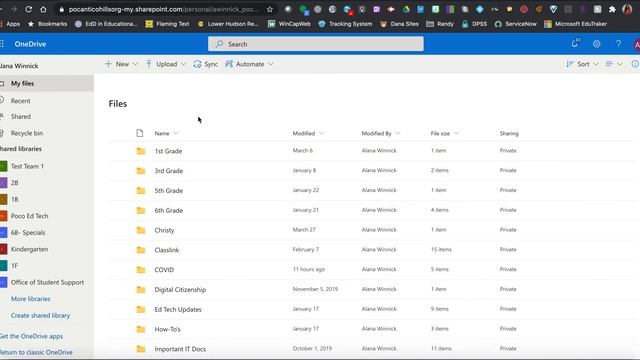Screen dimensions: 640x360
Task: Select the 5th Grade folder icon
Action: coord(141,191)
